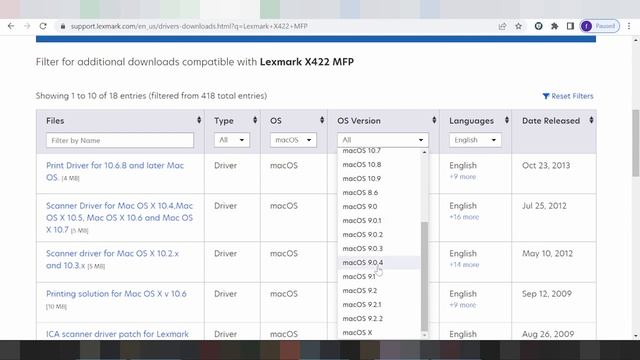
Task: Open Printing solution for Mac OS X v 10.6
Action: 116,294
